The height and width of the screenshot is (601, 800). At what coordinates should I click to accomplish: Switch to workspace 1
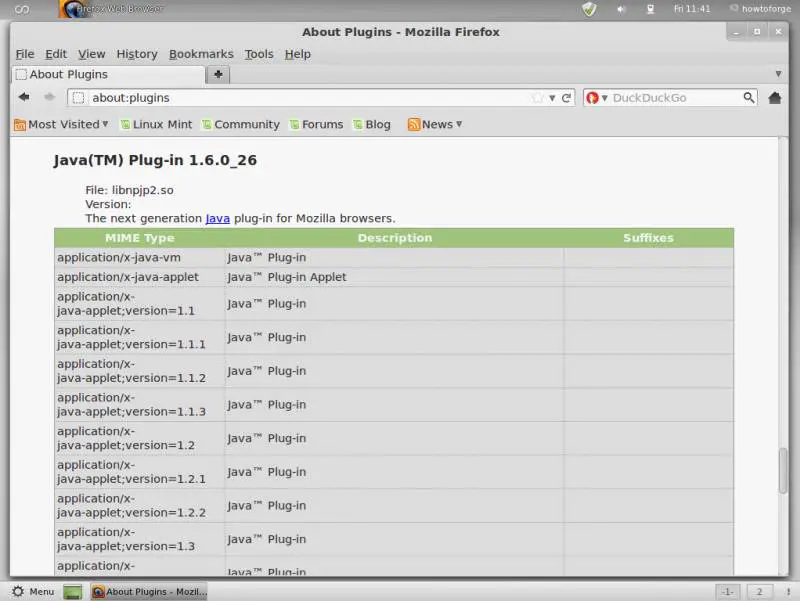[728, 592]
